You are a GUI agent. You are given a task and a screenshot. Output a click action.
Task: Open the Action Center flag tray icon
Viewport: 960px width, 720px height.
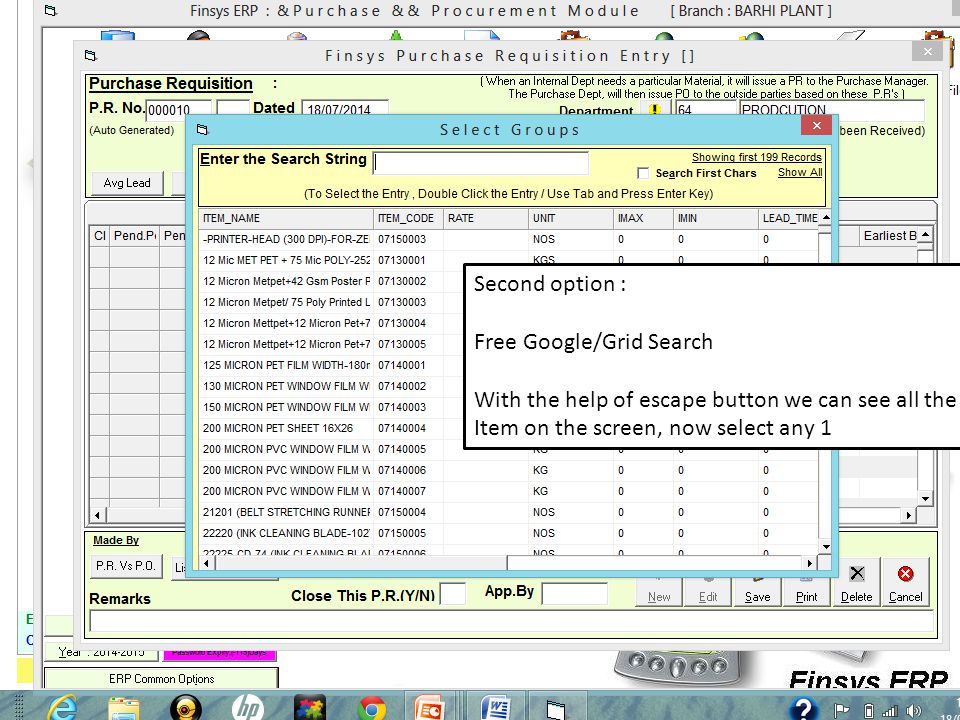pyautogui.click(x=842, y=711)
